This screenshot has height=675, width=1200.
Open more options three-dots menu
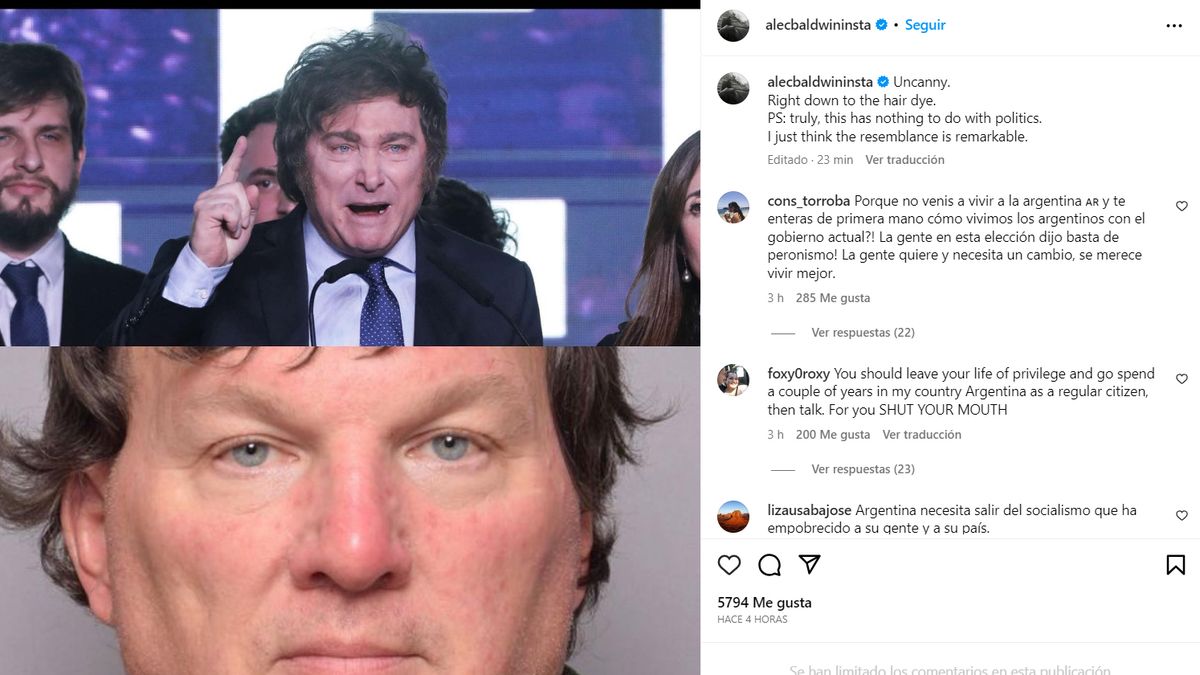[1174, 26]
